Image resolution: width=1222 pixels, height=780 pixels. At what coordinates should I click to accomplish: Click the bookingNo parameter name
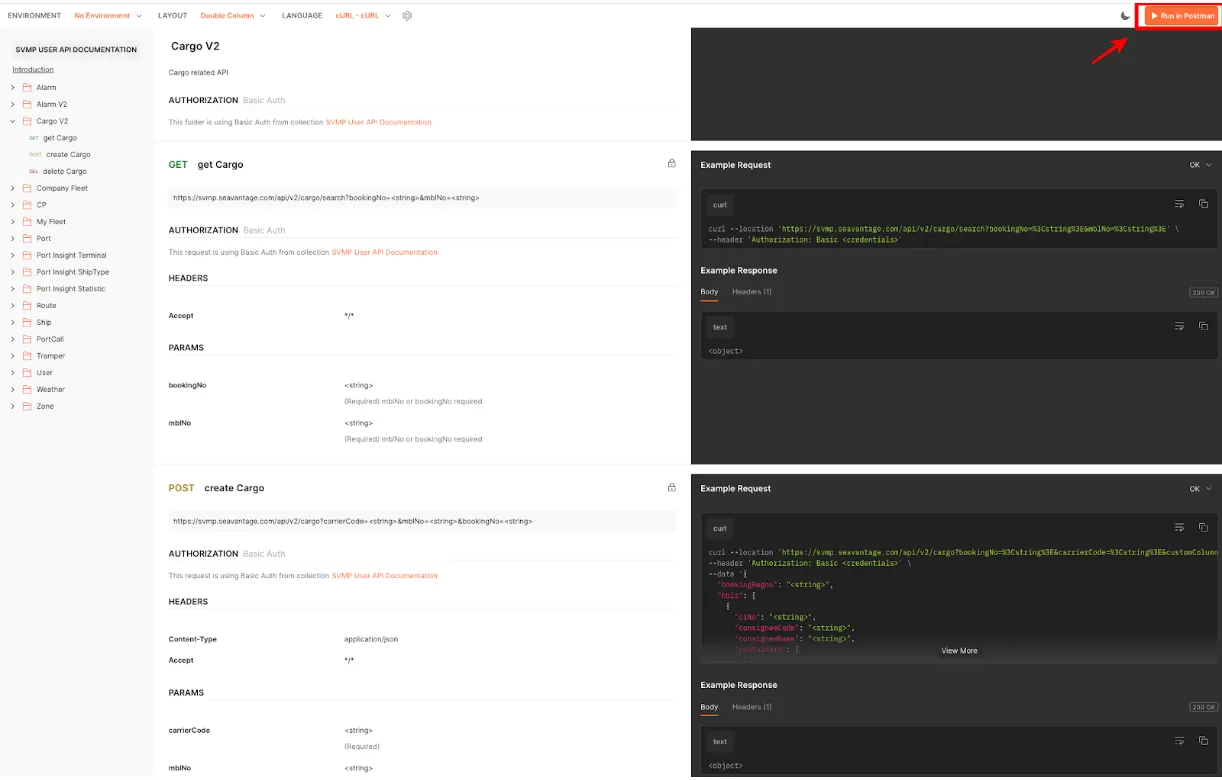[187, 385]
